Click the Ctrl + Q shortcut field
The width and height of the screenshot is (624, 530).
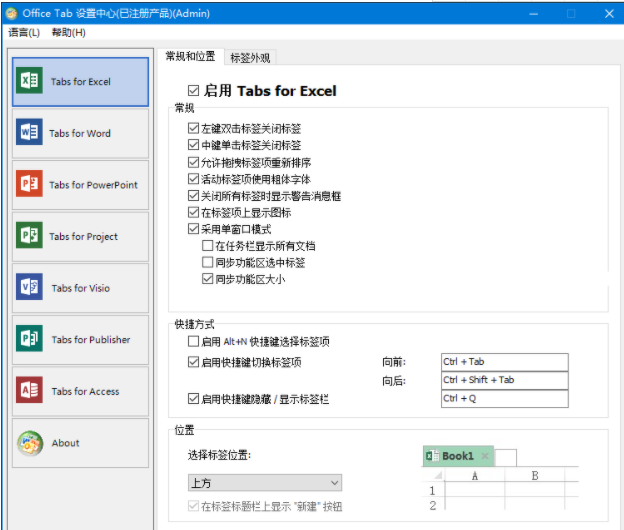(504, 399)
